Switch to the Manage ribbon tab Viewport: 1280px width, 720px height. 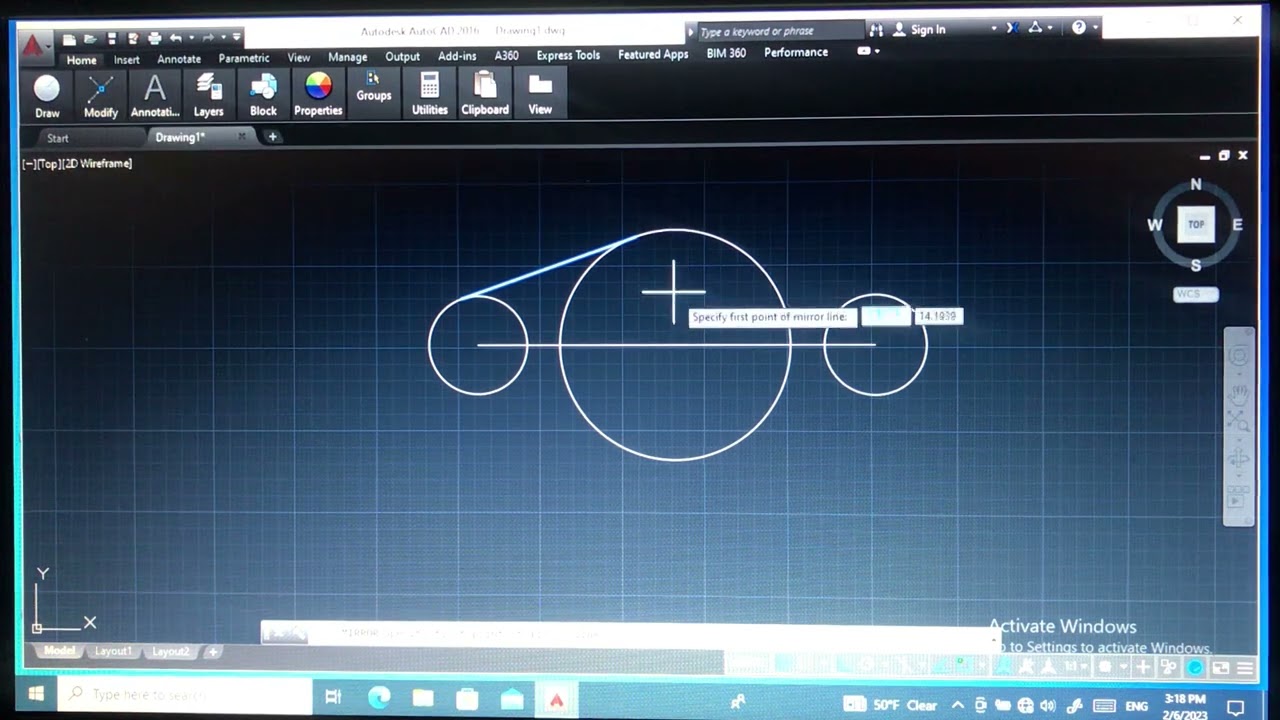(x=348, y=57)
